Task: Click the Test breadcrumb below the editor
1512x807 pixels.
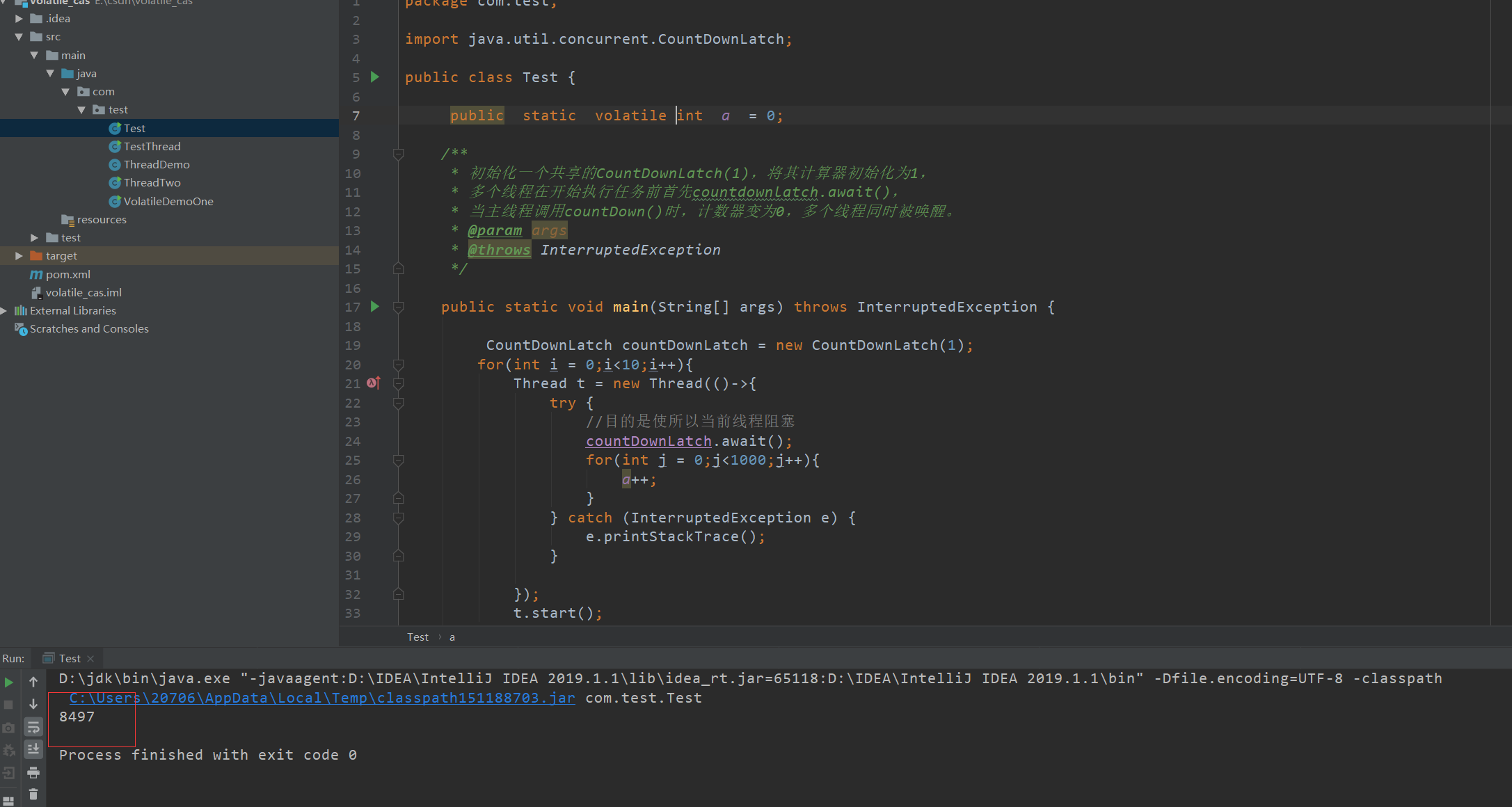Action: coord(417,637)
